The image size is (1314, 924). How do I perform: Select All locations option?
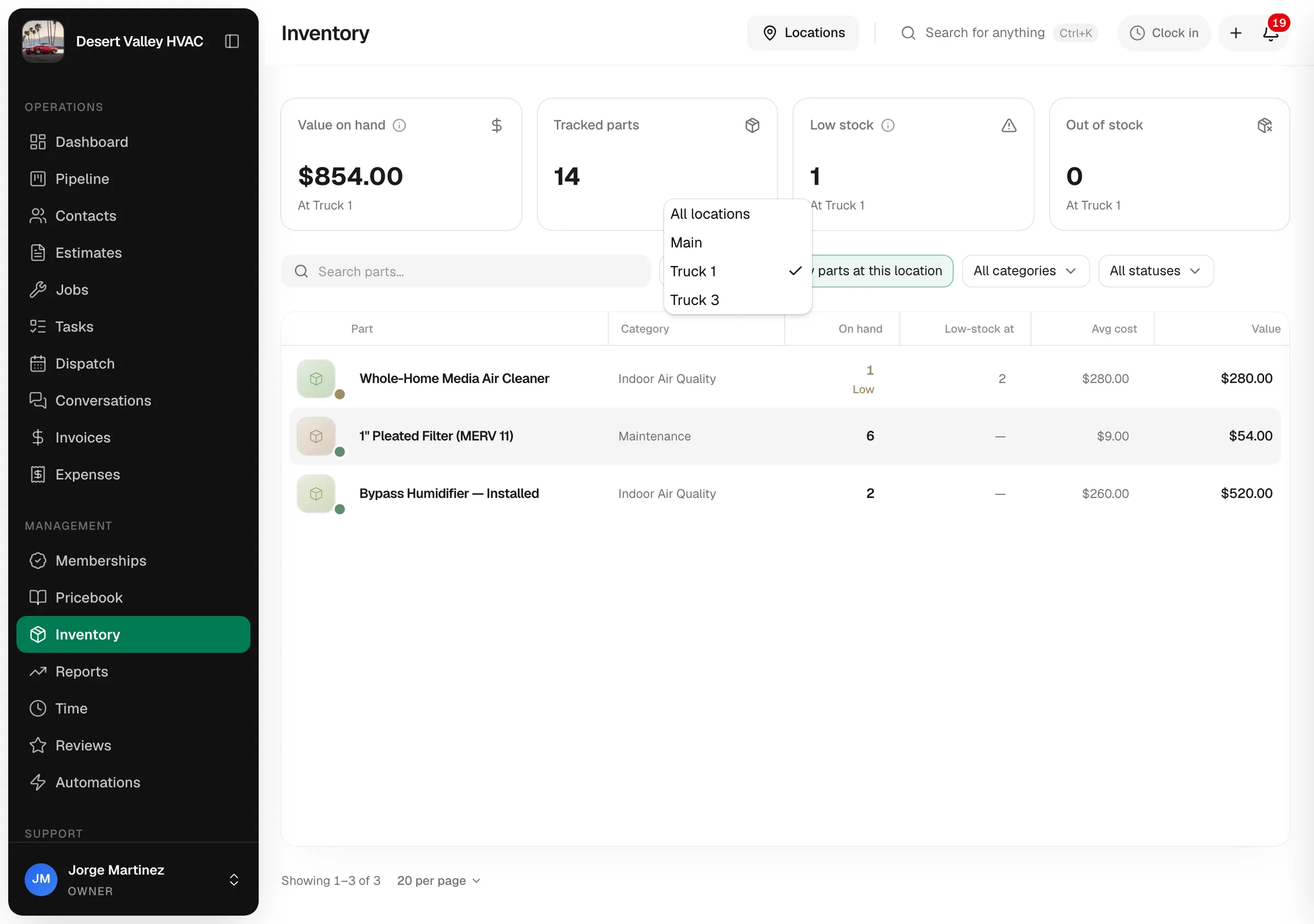(x=737, y=214)
